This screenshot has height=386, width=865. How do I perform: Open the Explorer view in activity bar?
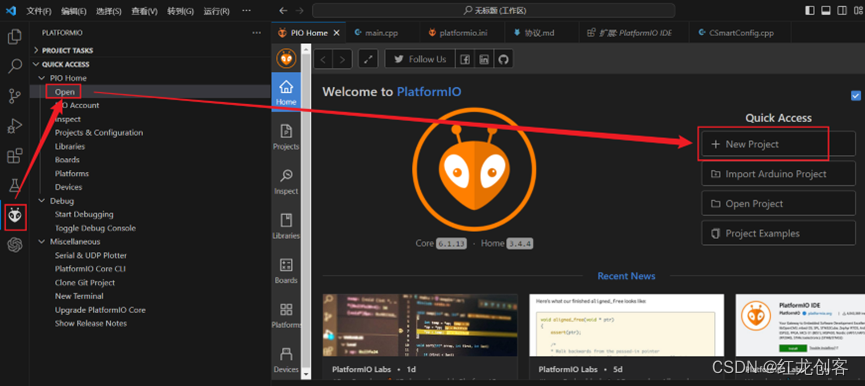(15, 37)
